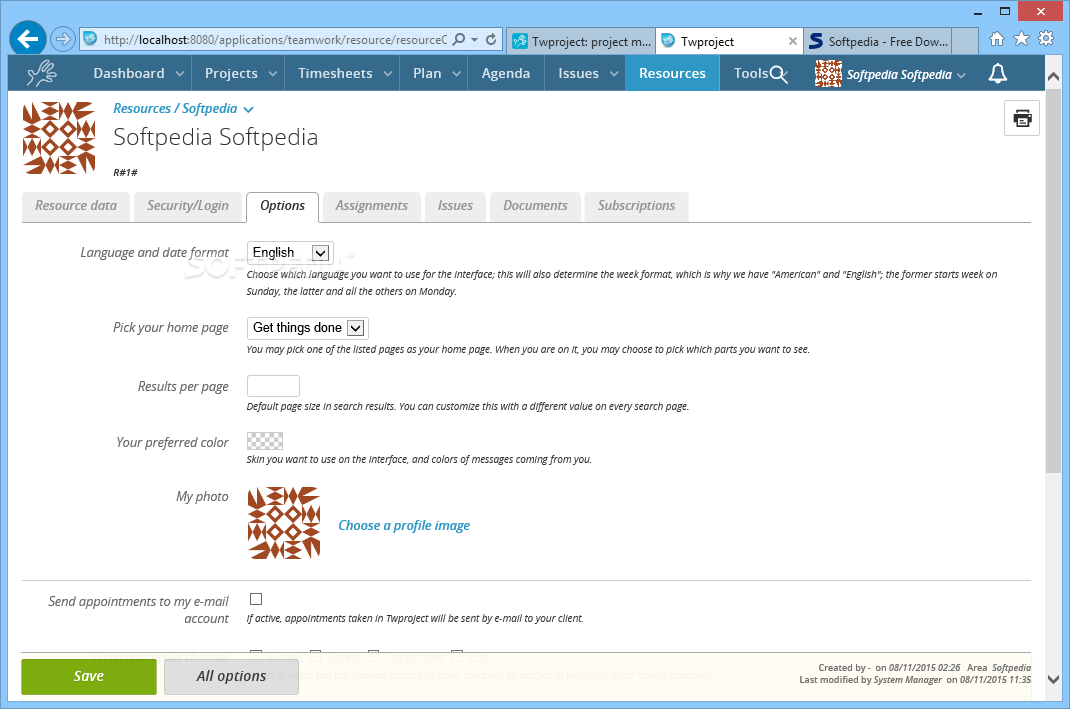Switch to Resource data tab
The height and width of the screenshot is (709, 1070).
76,206
